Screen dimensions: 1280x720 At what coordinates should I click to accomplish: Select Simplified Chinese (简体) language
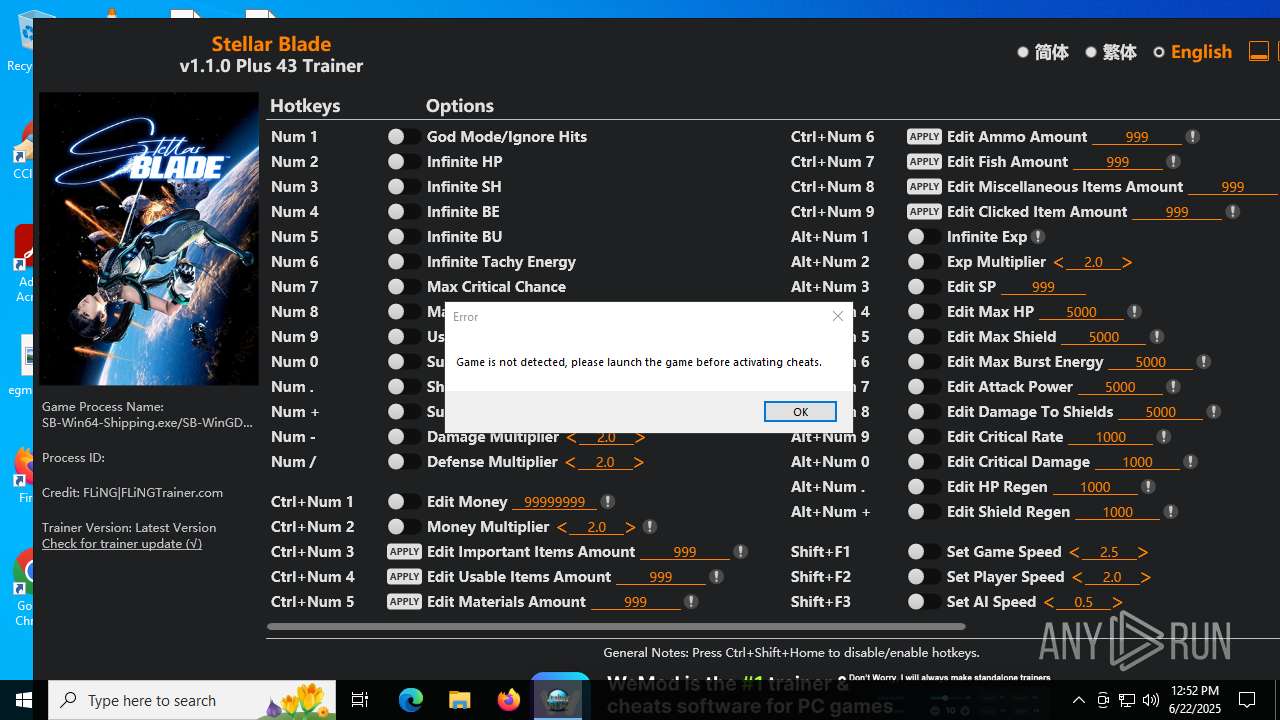click(1023, 52)
